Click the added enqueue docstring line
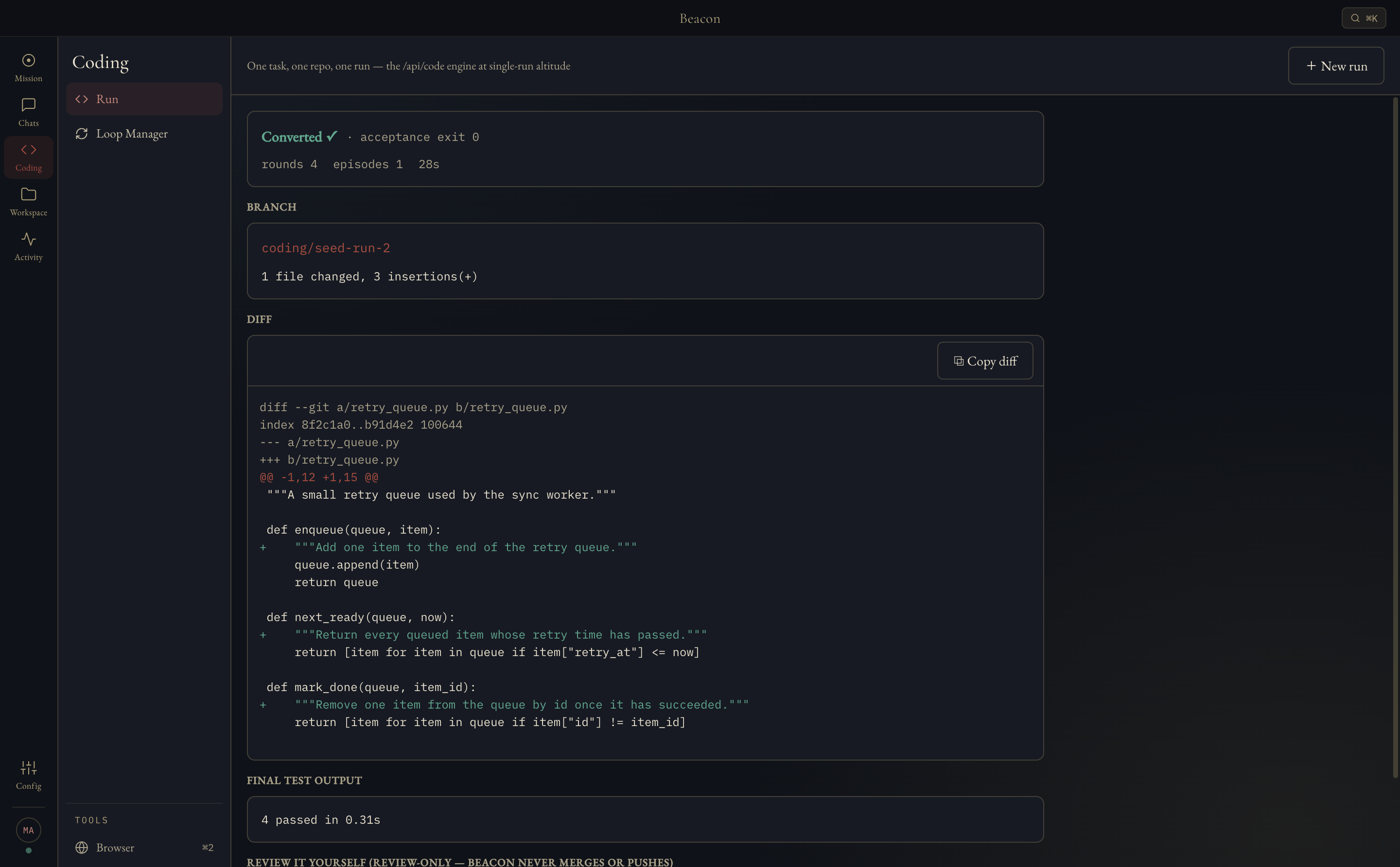 click(x=448, y=547)
